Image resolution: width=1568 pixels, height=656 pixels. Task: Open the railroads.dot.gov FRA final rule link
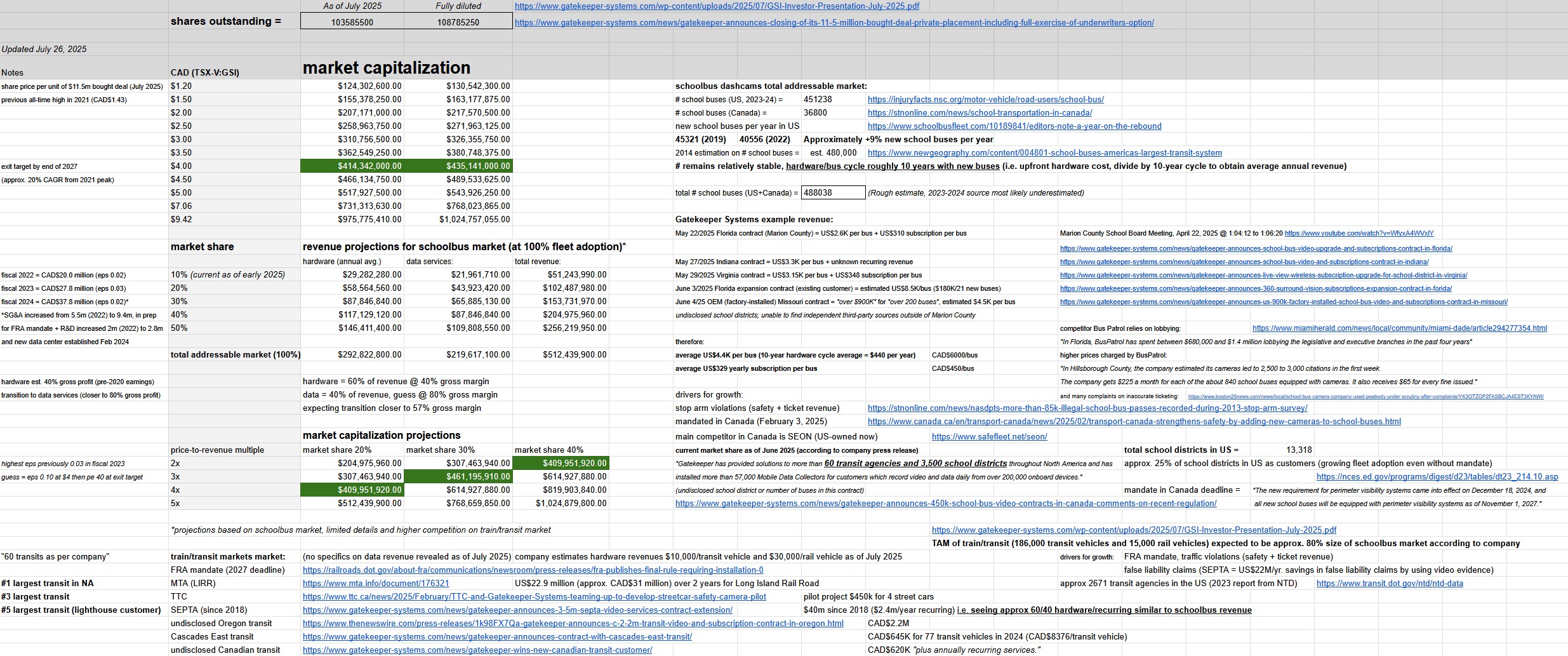pyautogui.click(x=533, y=570)
